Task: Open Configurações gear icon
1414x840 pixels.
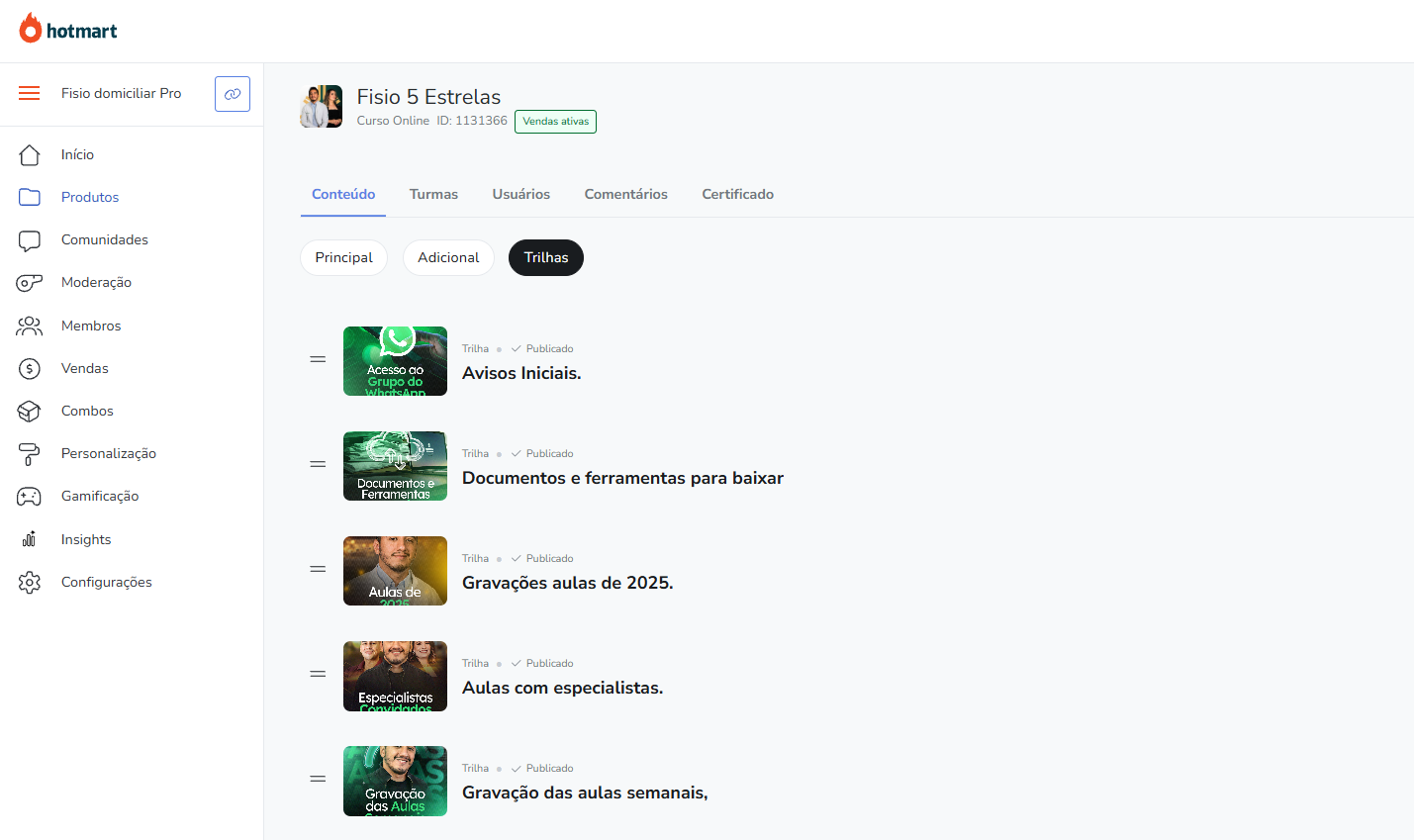Action: 30,583
